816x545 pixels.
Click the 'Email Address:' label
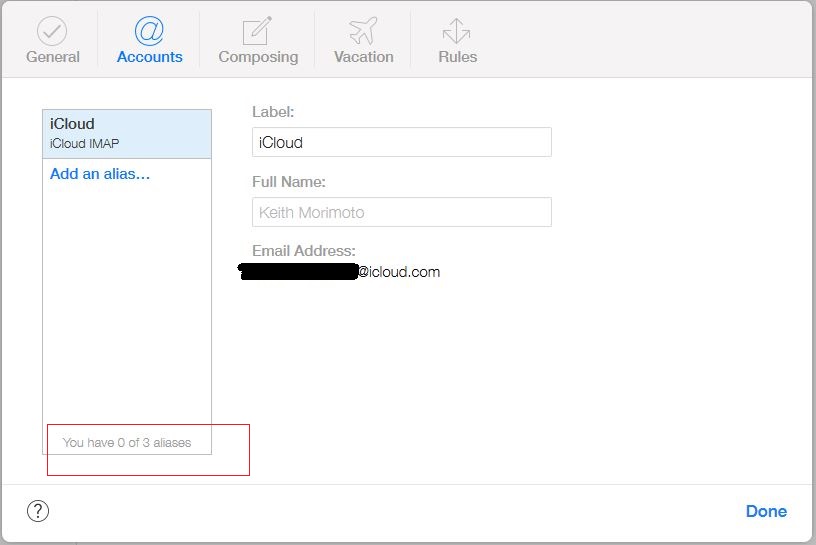coord(304,251)
